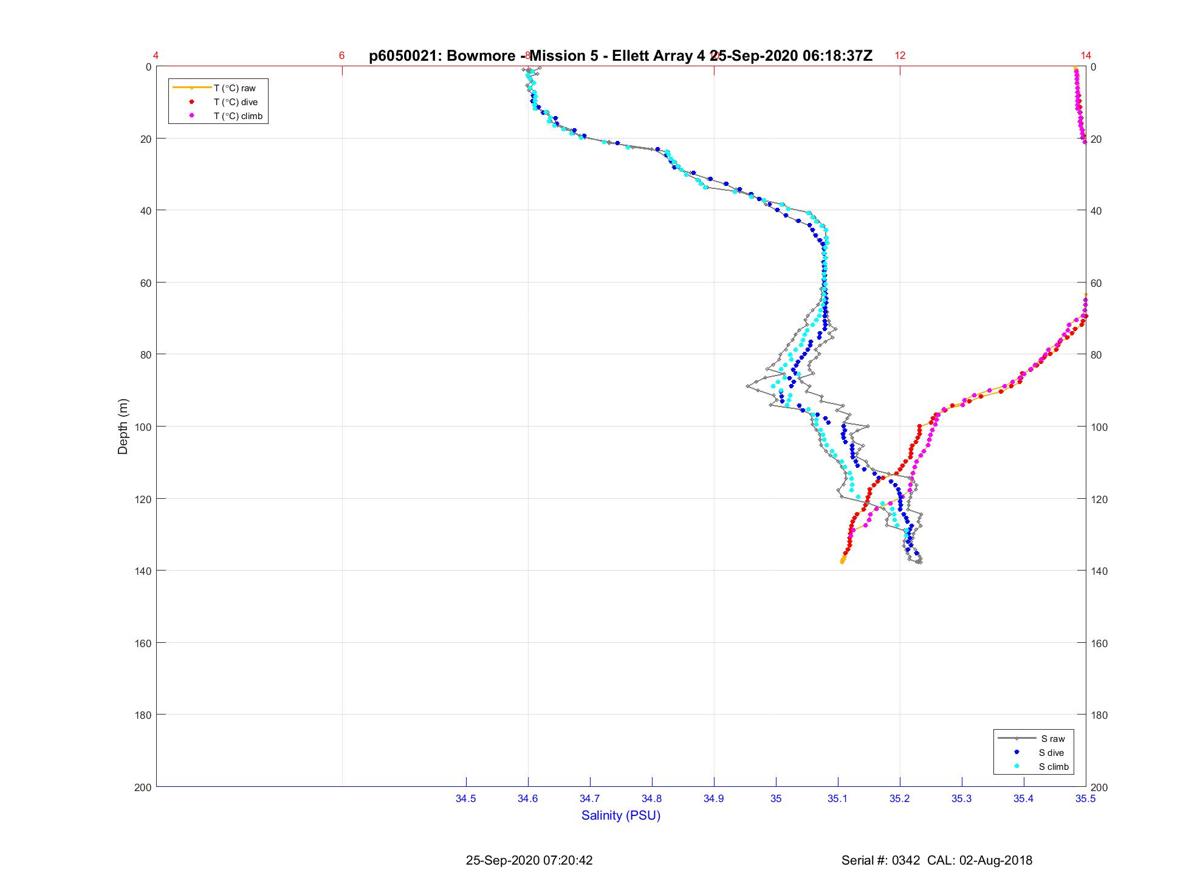Viewport: 1200px width, 885px height.
Task: Click depth tick 140 on left axis
Action: pos(143,571)
